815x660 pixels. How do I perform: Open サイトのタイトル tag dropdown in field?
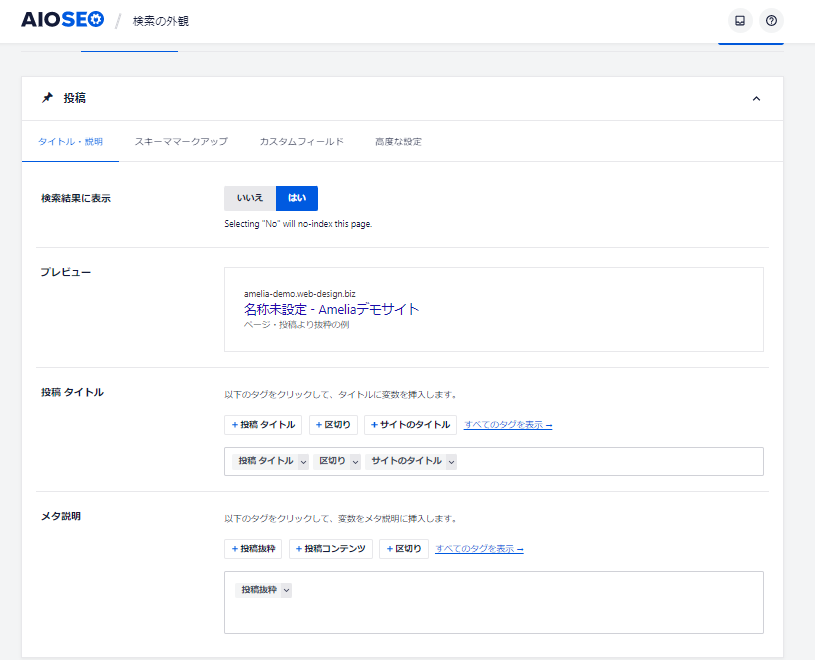pos(452,462)
